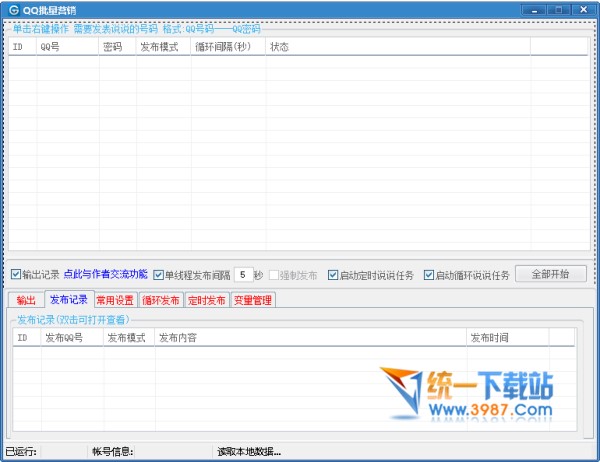The image size is (600, 462).
Task: Minimize the QQ批量营销 window
Action: tap(534, 10)
